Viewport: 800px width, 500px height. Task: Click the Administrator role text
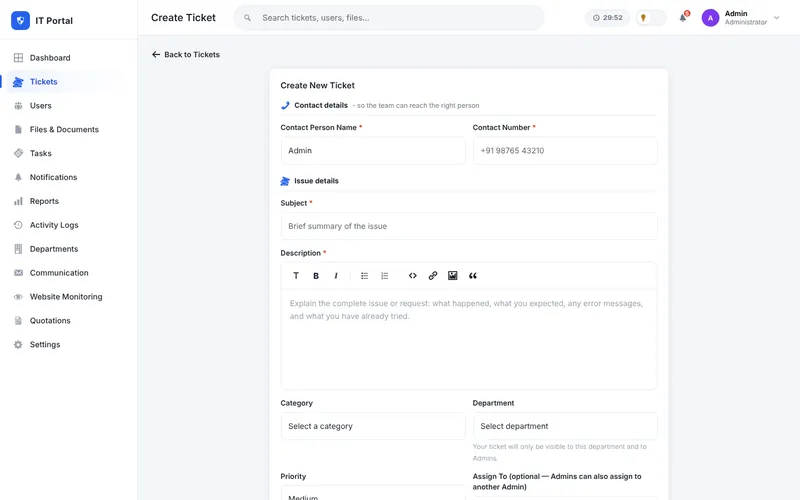[x=746, y=22]
